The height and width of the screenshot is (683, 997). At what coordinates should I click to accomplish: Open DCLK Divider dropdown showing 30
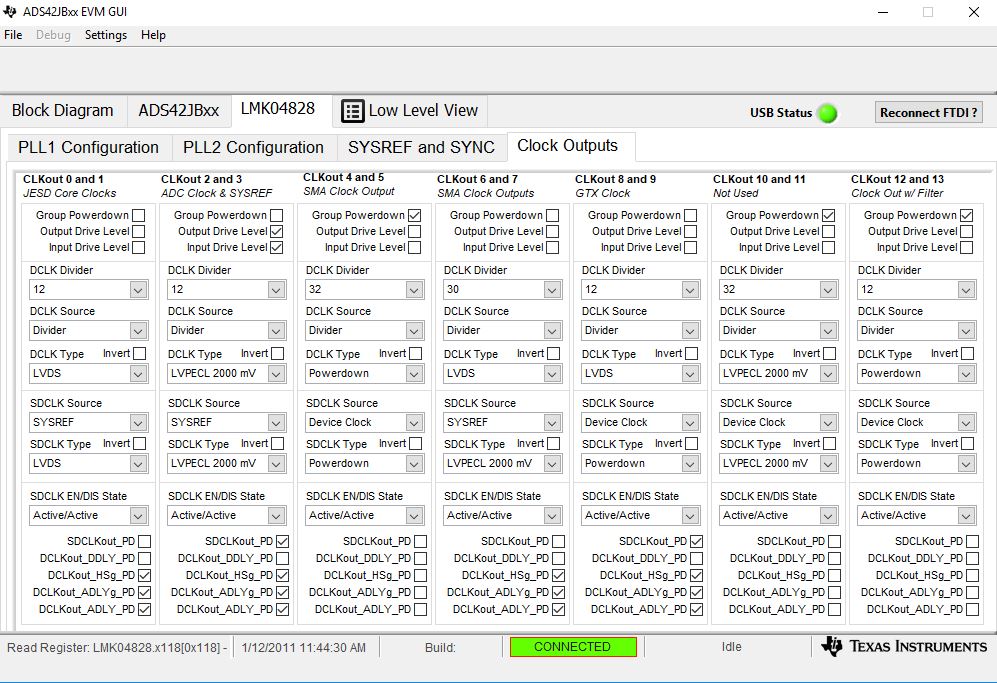coord(552,290)
